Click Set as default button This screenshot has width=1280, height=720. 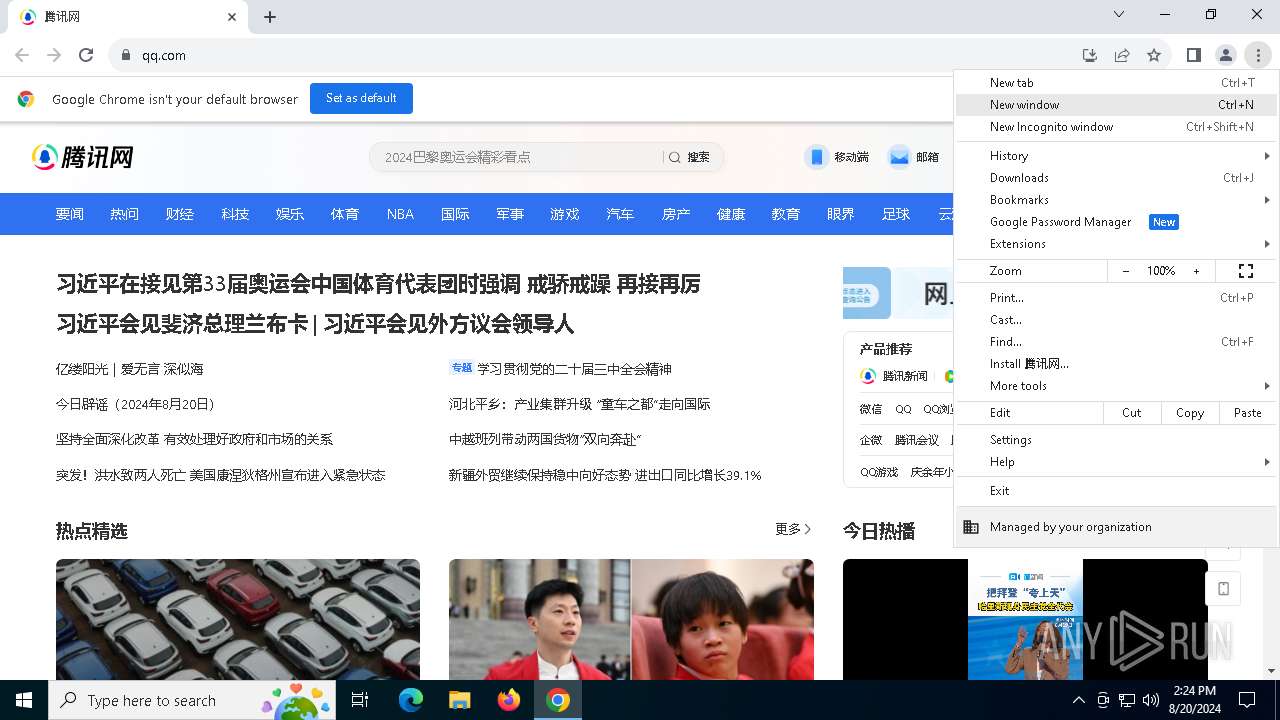pyautogui.click(x=361, y=98)
